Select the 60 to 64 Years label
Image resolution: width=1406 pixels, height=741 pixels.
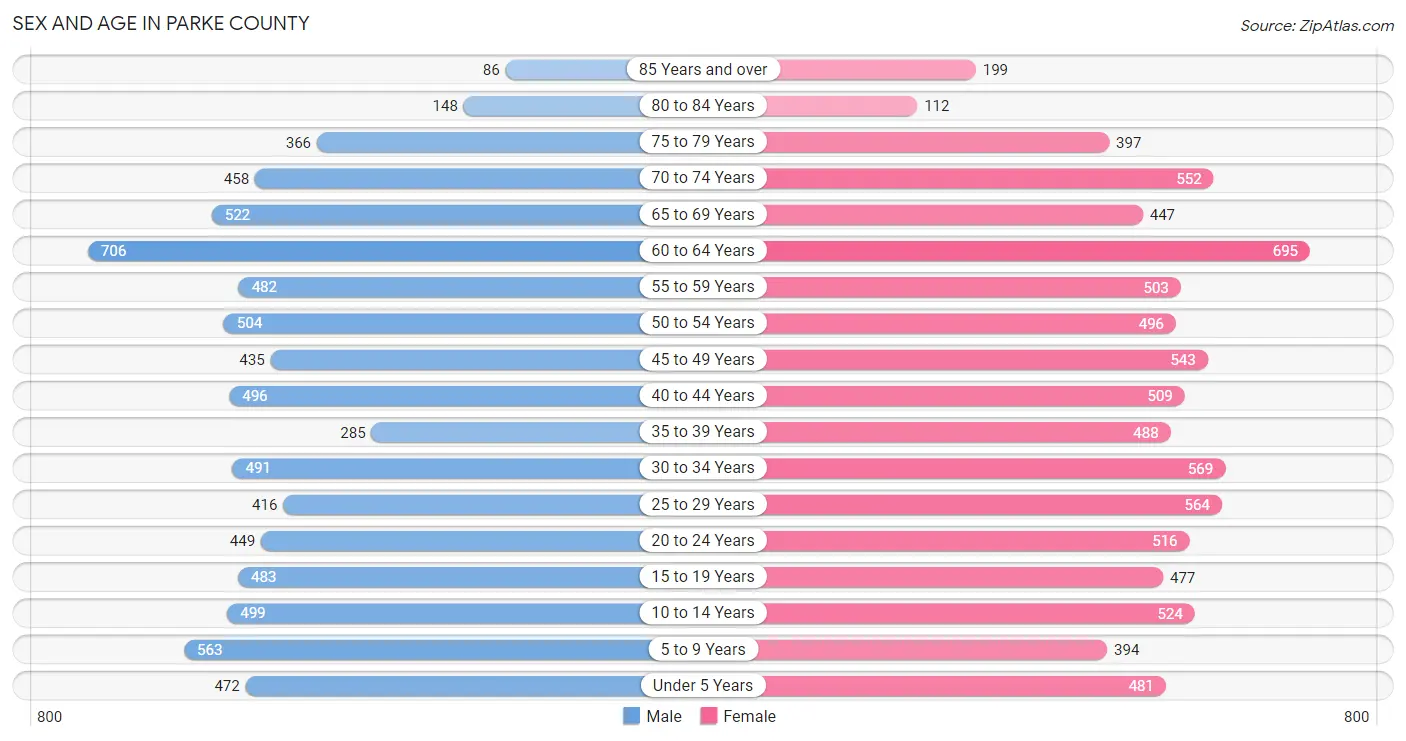click(703, 250)
